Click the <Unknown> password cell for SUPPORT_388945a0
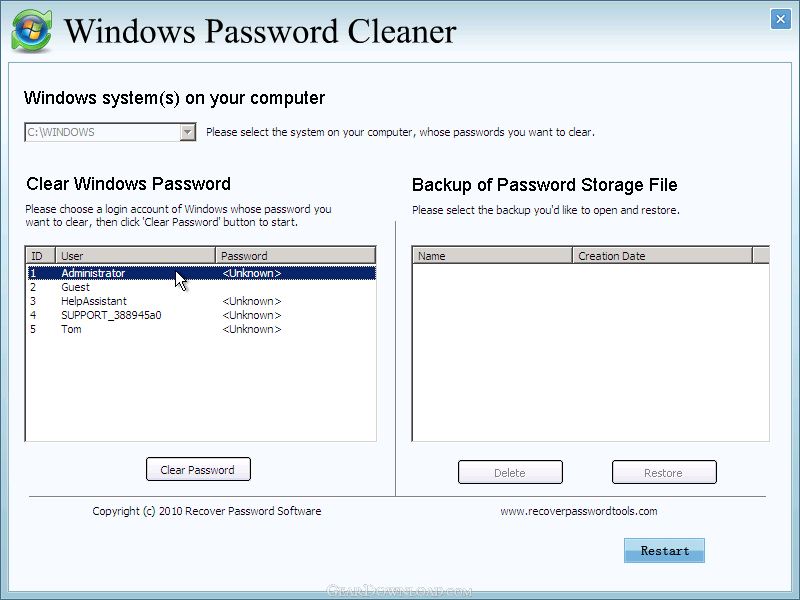Viewport: 800px width, 600px height. 252,315
